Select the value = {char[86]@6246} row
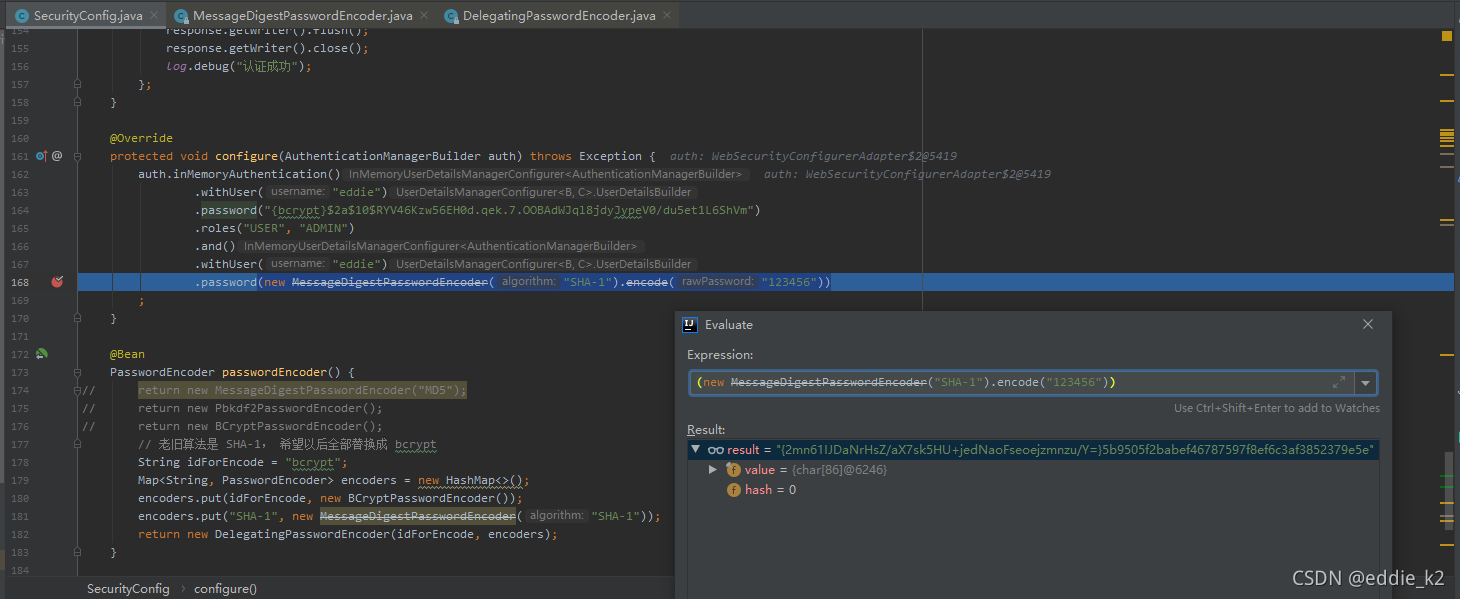 pos(1033,470)
